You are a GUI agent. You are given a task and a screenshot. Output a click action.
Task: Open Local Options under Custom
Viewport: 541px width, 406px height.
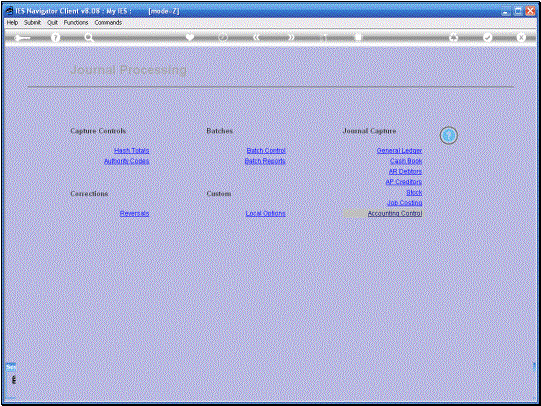(266, 213)
